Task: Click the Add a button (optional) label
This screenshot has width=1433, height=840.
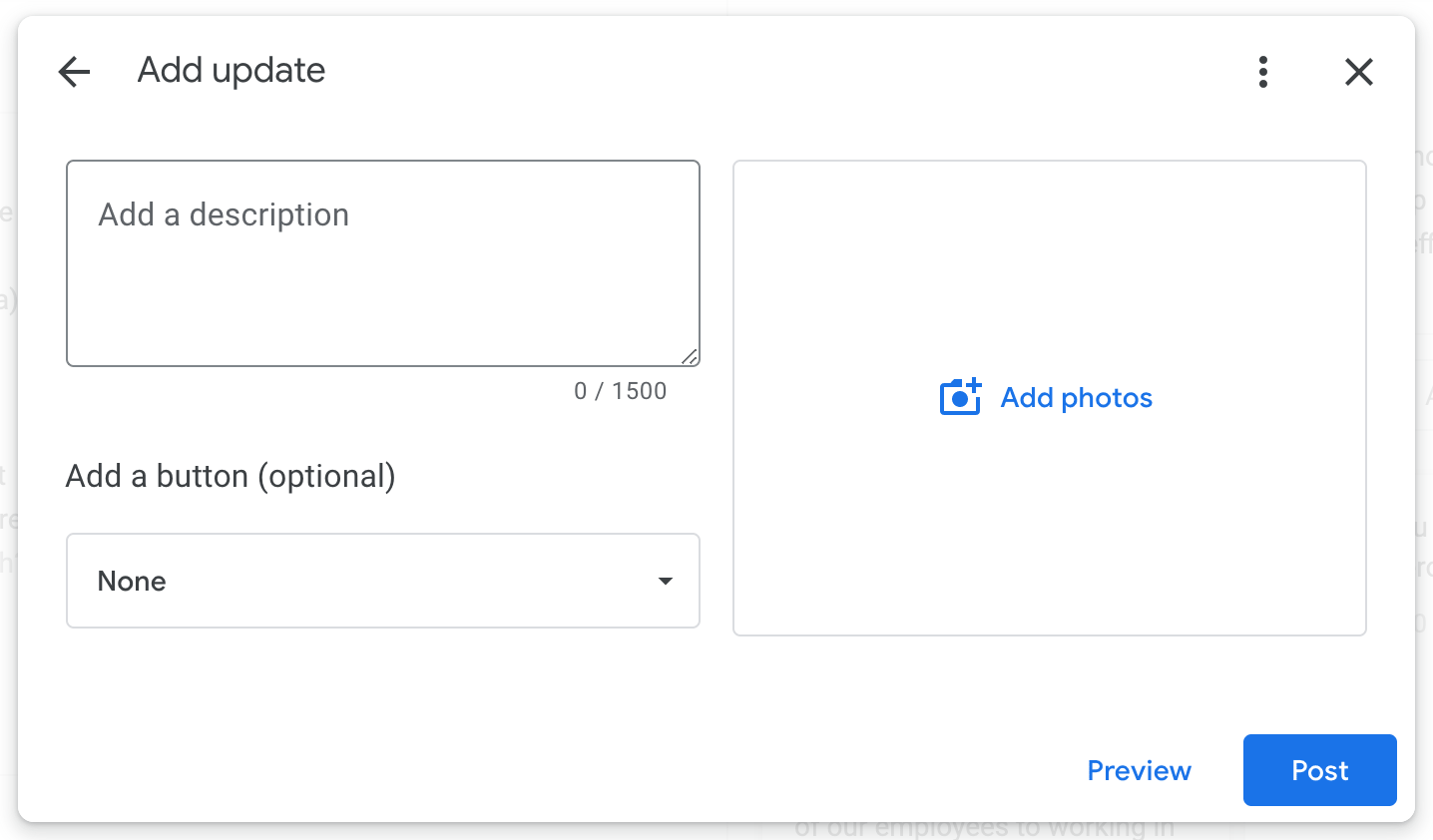Action: click(x=231, y=476)
